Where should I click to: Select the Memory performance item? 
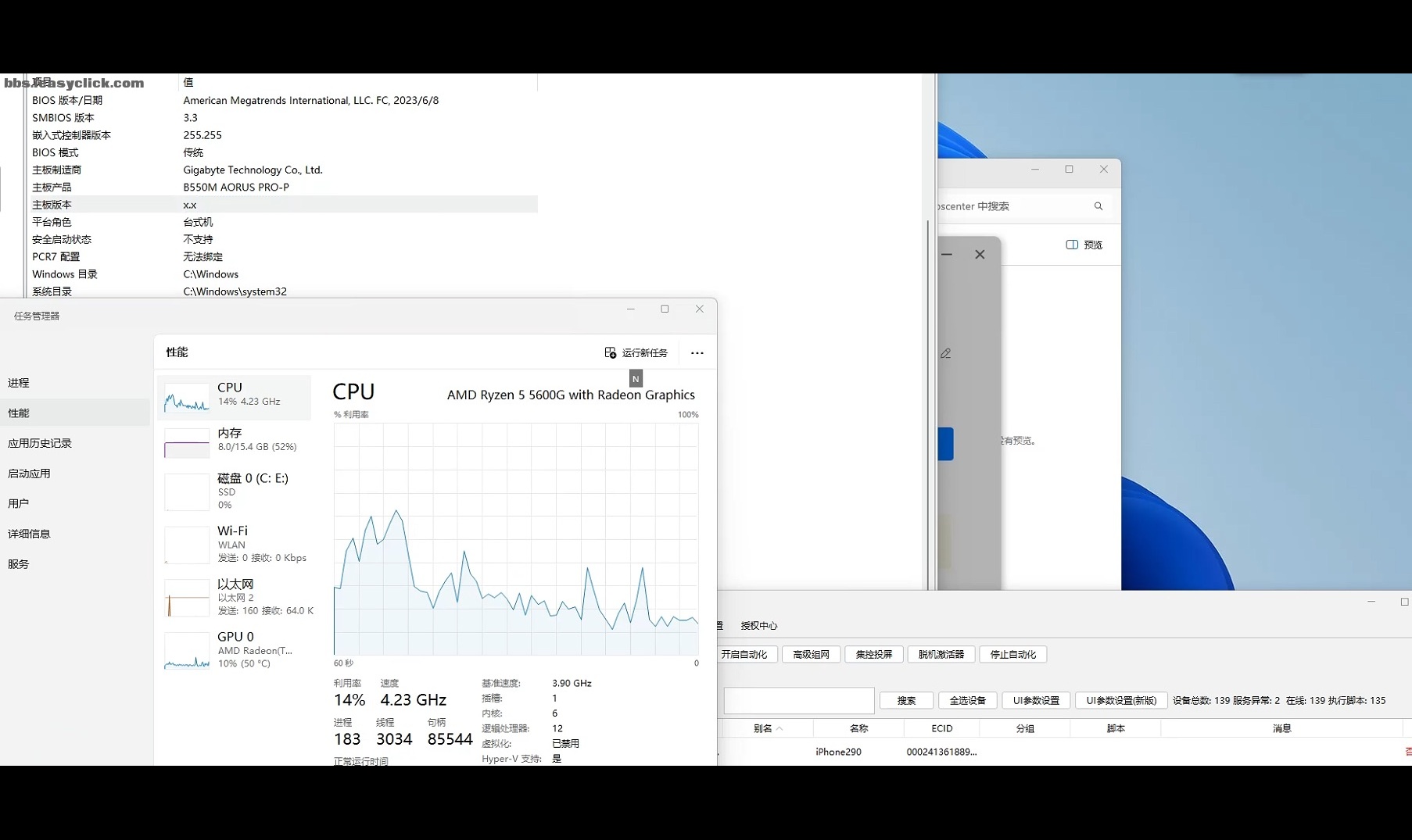tap(235, 442)
